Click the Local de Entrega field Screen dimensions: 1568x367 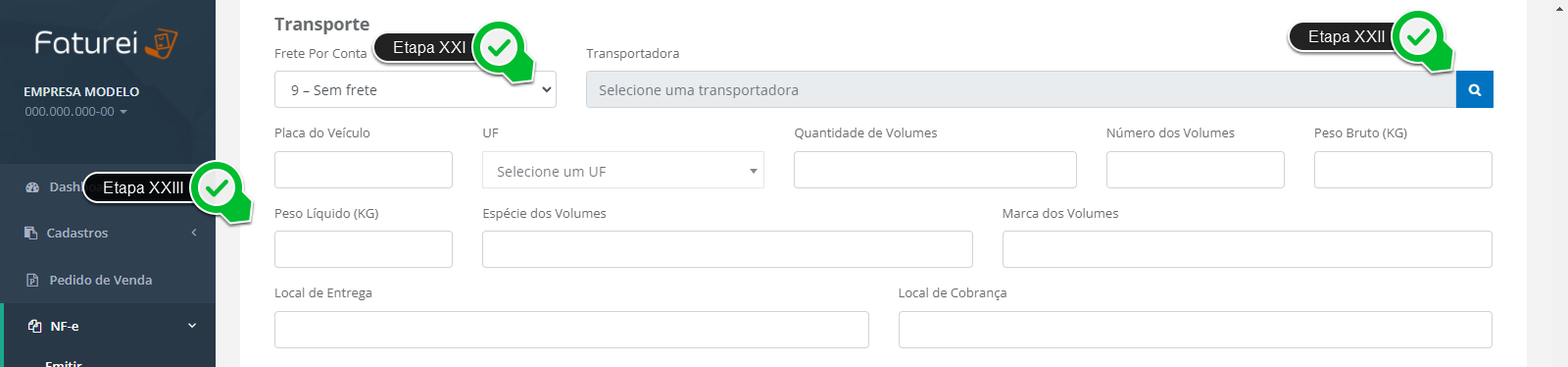(571, 330)
